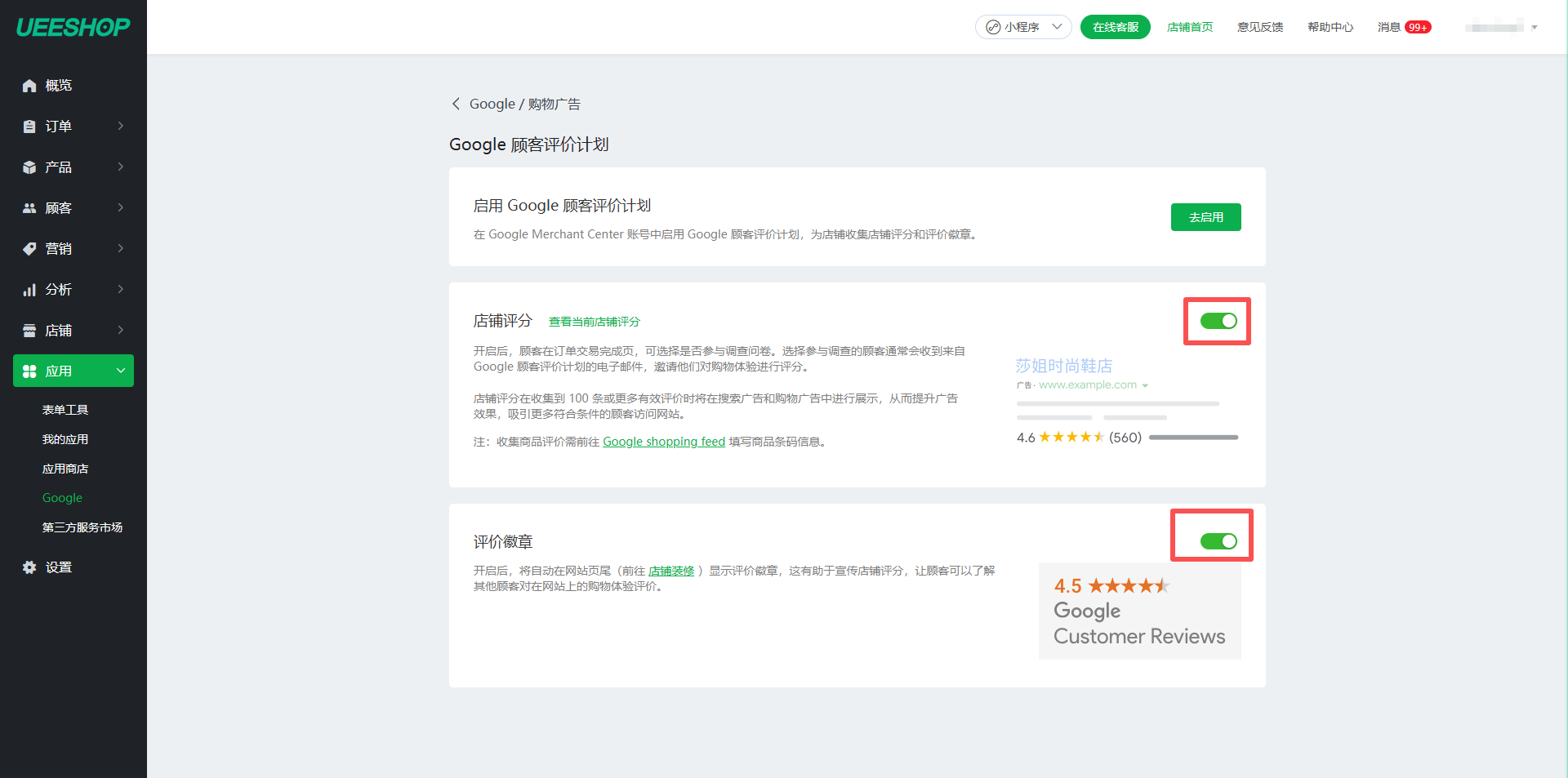The height and width of the screenshot is (778, 1568).
Task: Click the 订单 clipboard icon
Action: pyautogui.click(x=29, y=127)
